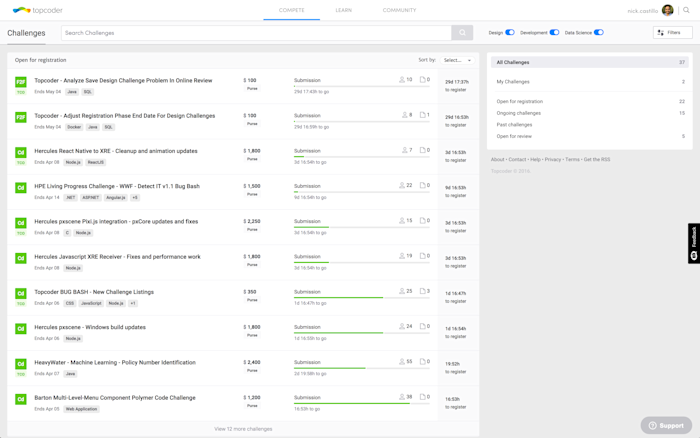The image size is (700, 438).
Task: Turn off the Data Science switch
Action: [x=599, y=33]
